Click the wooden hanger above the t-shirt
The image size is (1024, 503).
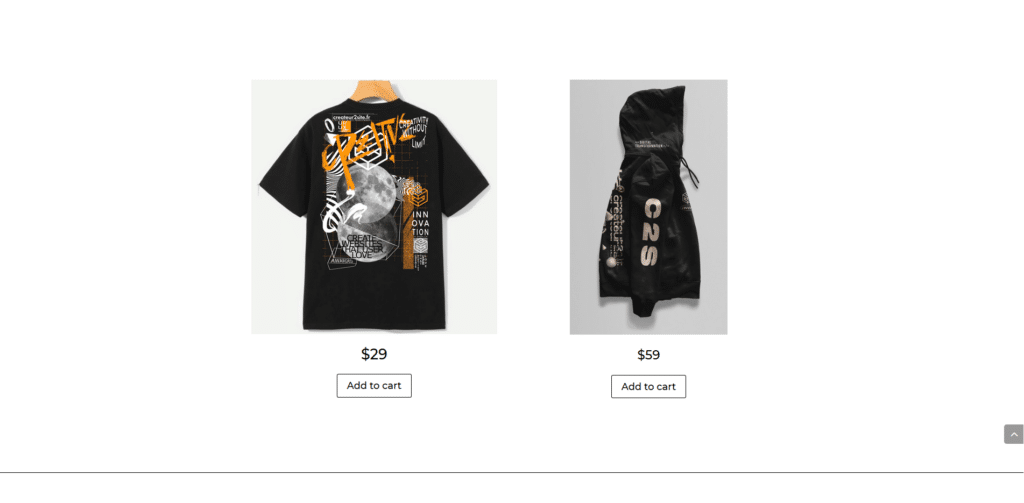[x=374, y=91]
